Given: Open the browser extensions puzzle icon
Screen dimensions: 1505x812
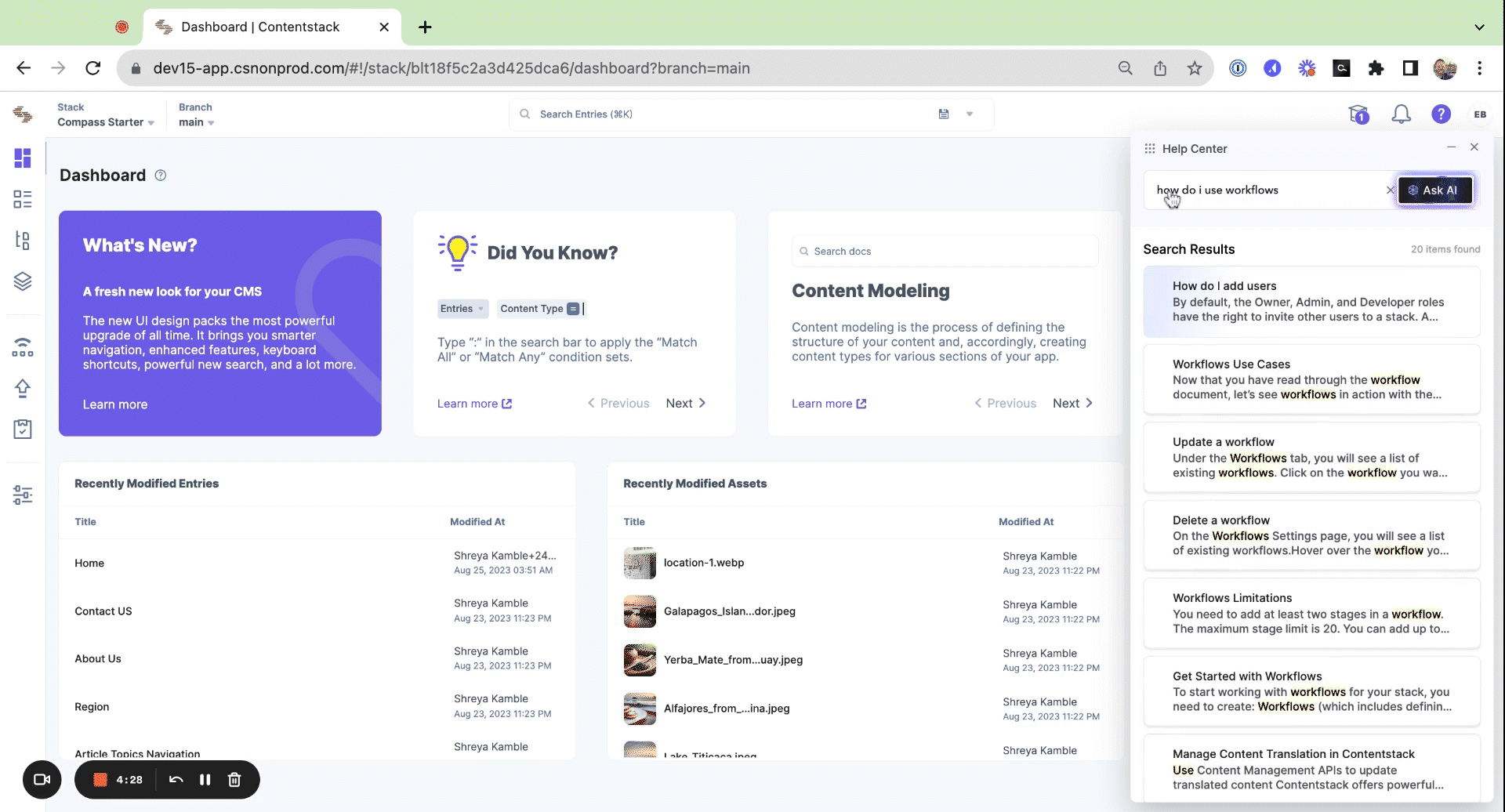Looking at the screenshot, I should [1376, 68].
